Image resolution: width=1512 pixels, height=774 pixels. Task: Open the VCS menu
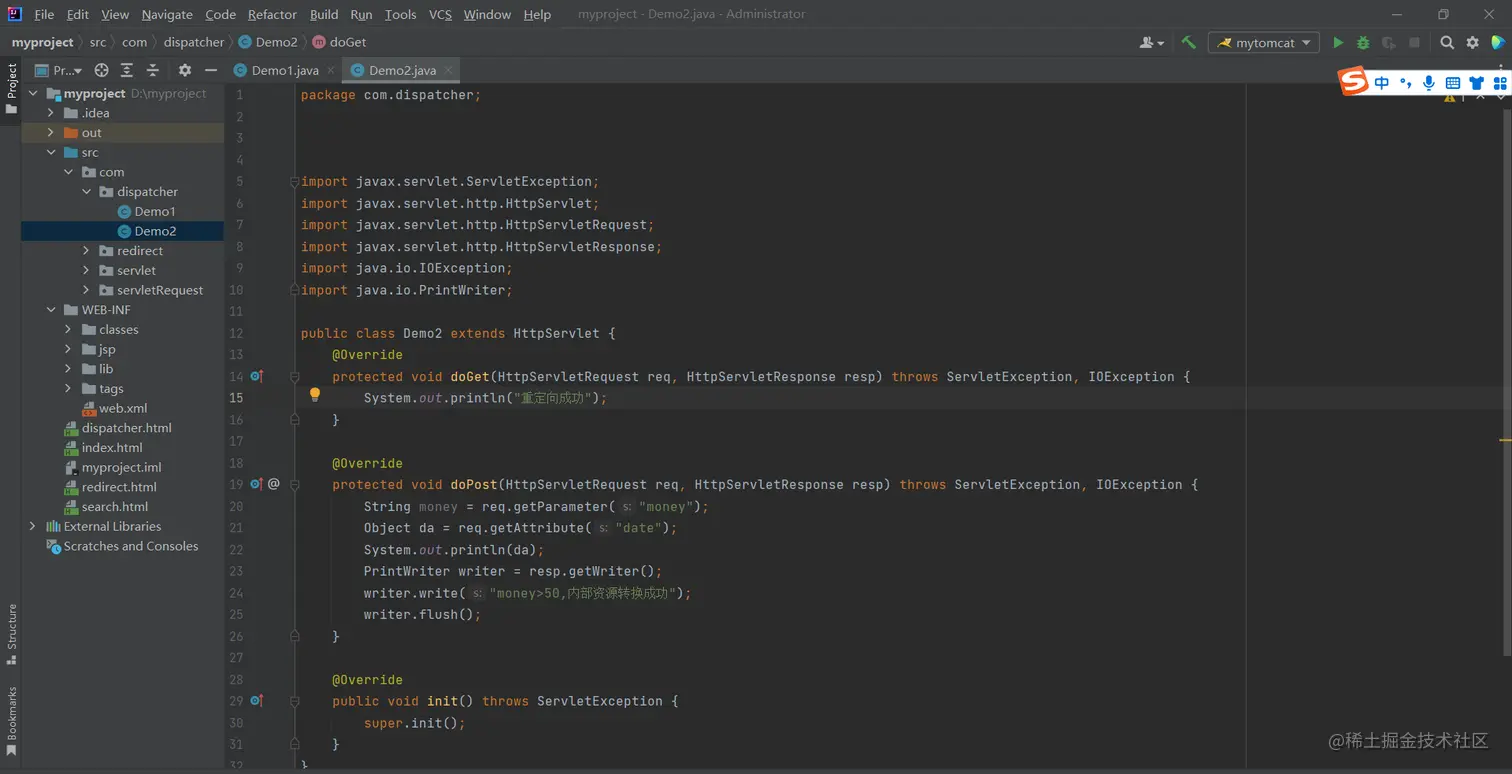click(440, 14)
